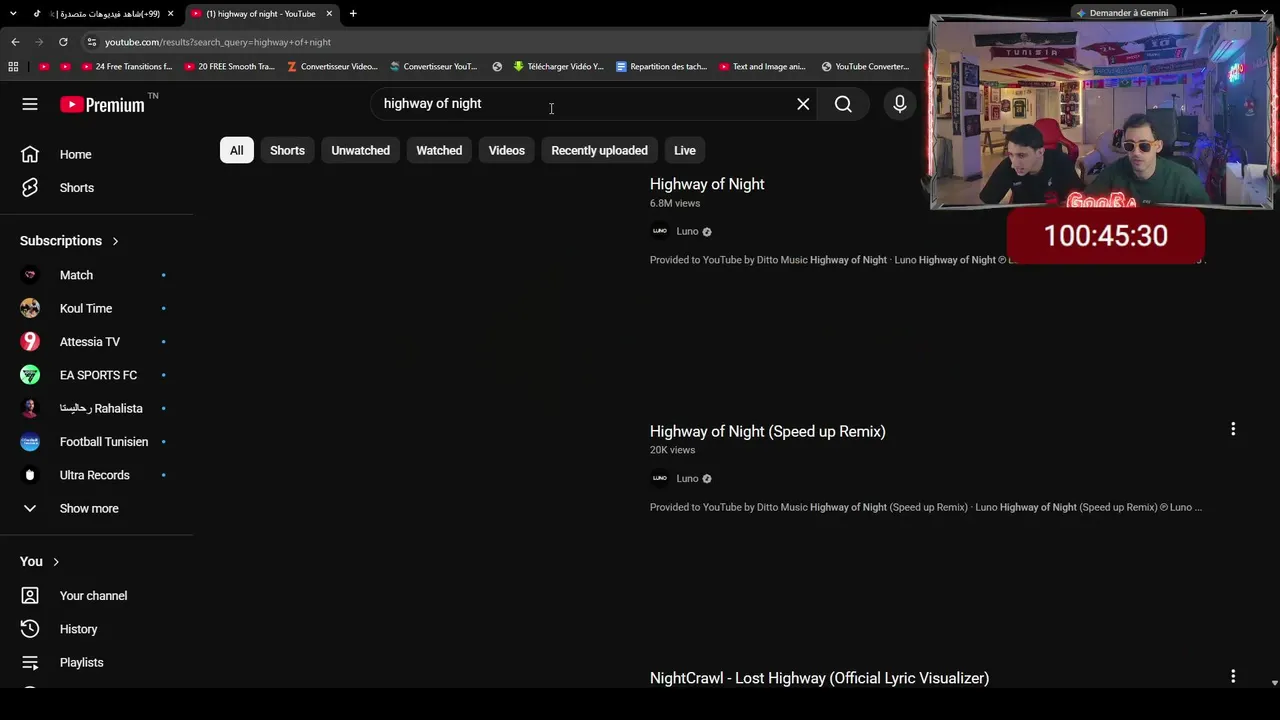Open the Highway of Night video title

click(x=707, y=184)
